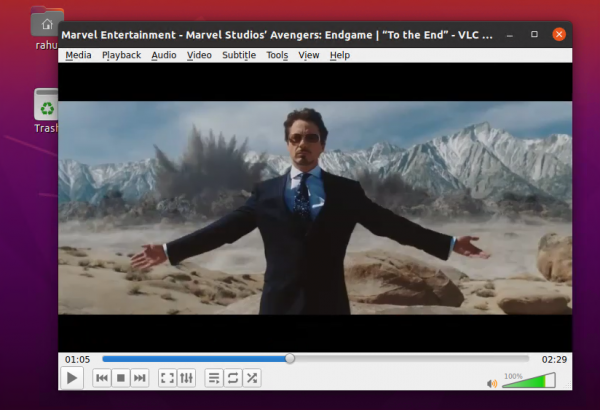600x410 pixels.
Task: Expand the Subtitle menu
Action: point(239,55)
